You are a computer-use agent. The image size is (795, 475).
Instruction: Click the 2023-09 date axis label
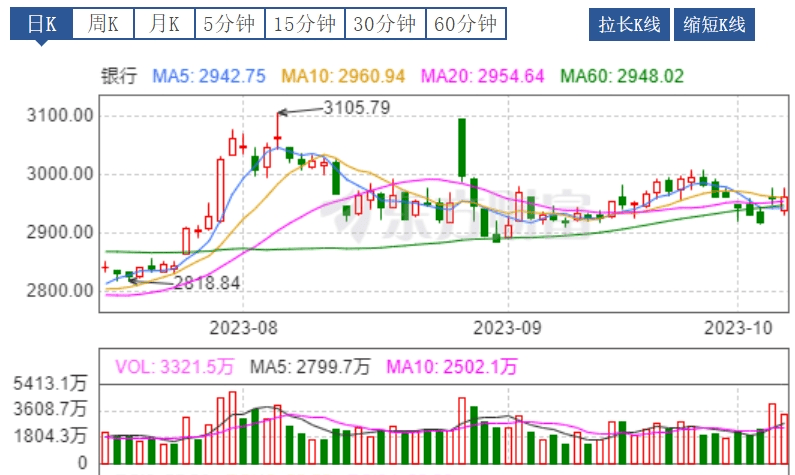click(x=507, y=327)
